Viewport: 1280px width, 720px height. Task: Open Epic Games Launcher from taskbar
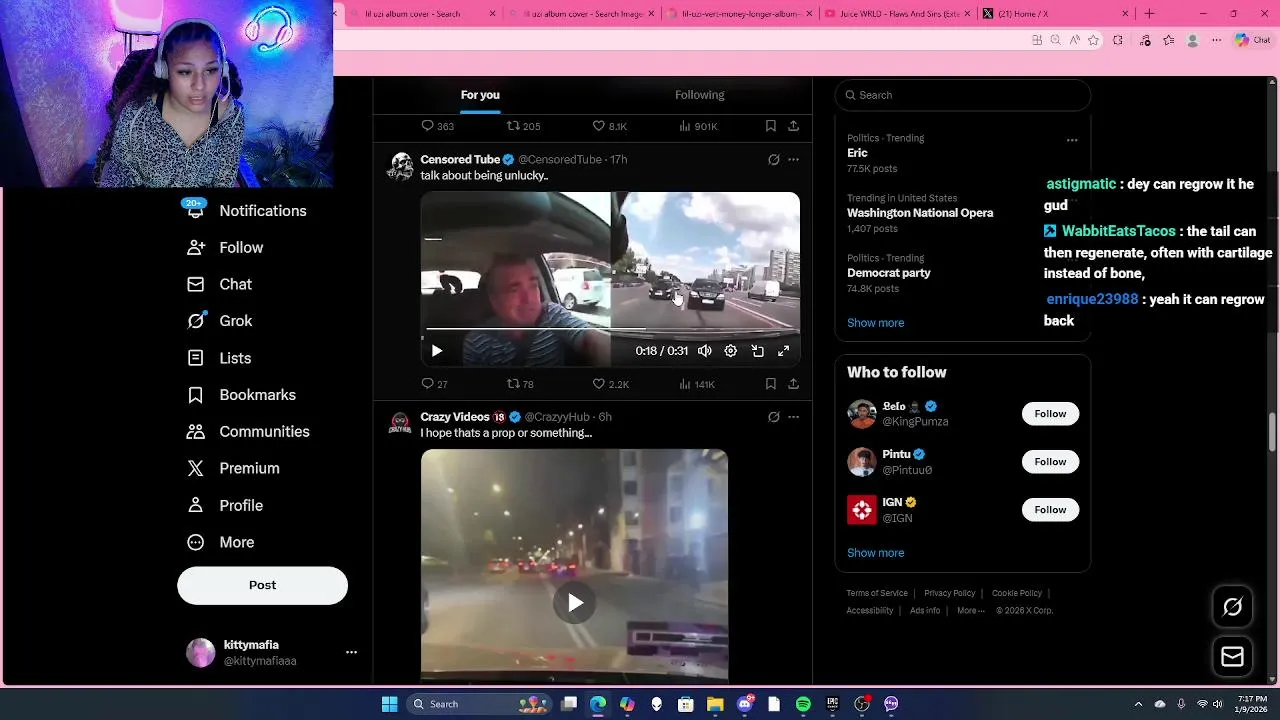(x=832, y=704)
